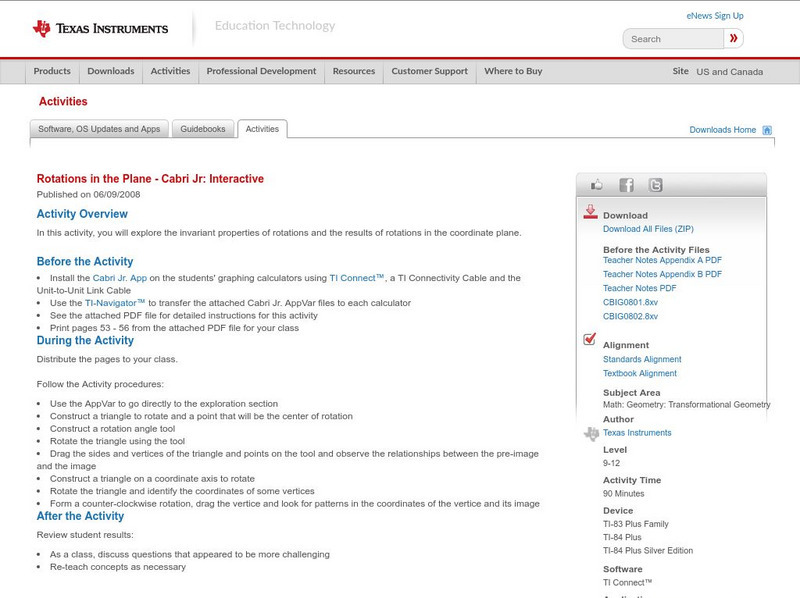Screen dimensions: 800x598
Task: Click the Math: Geometry subject area text
Action: tap(686, 405)
